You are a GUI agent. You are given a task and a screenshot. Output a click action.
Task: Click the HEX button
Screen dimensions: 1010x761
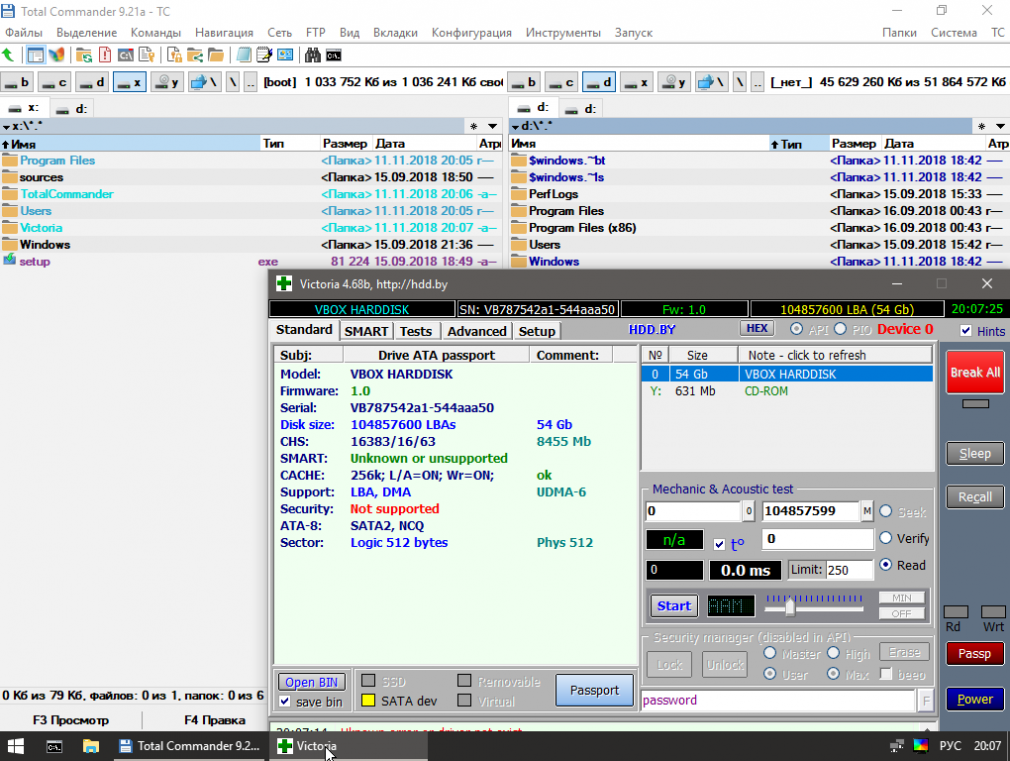pyautogui.click(x=757, y=329)
